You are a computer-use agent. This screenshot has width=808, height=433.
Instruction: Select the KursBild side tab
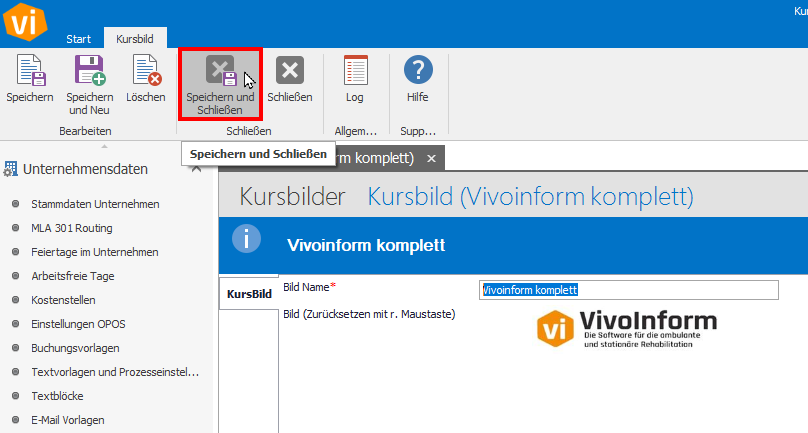[249, 294]
